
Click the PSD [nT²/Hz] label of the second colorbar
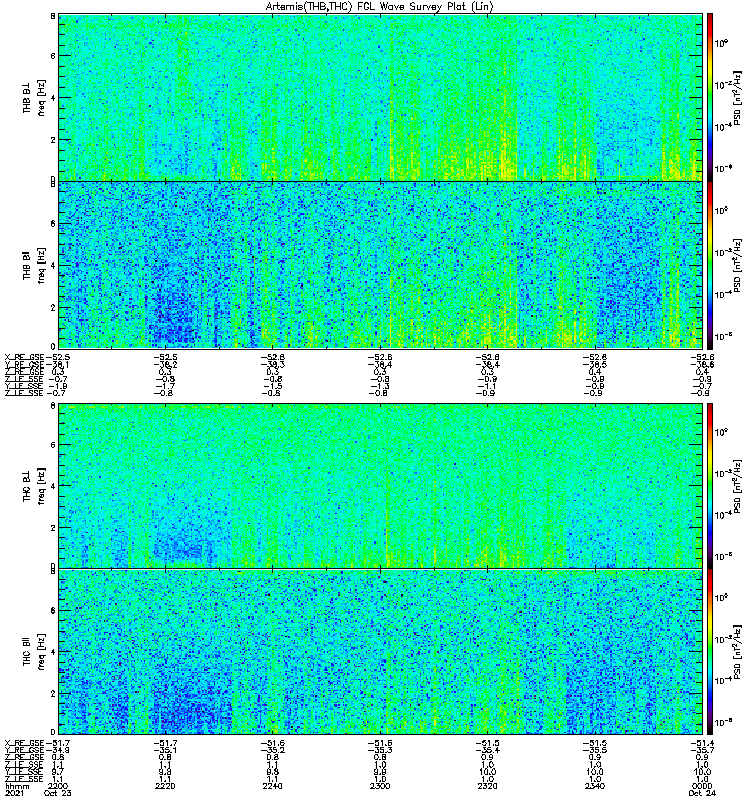point(737,265)
